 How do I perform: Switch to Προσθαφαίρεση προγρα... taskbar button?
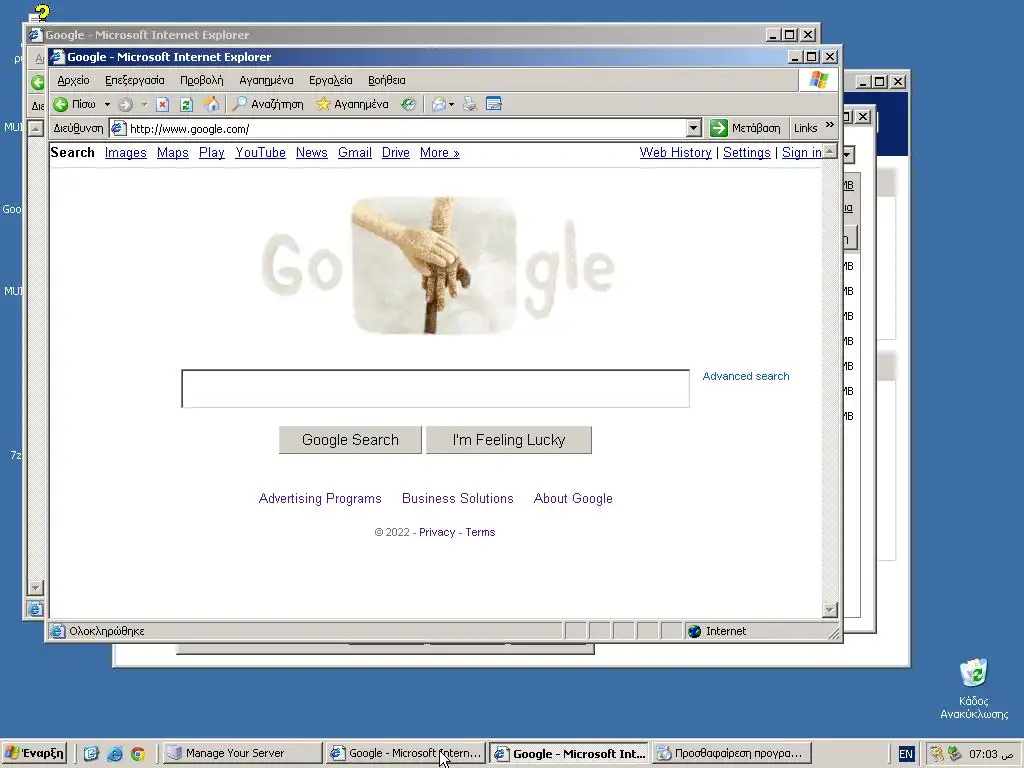(732, 753)
